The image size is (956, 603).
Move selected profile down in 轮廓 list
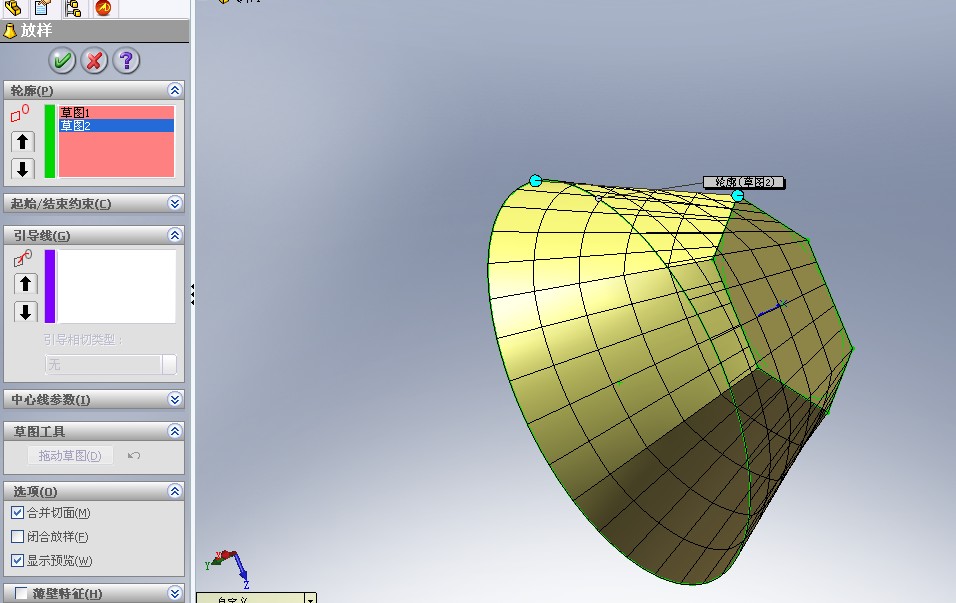coord(23,168)
